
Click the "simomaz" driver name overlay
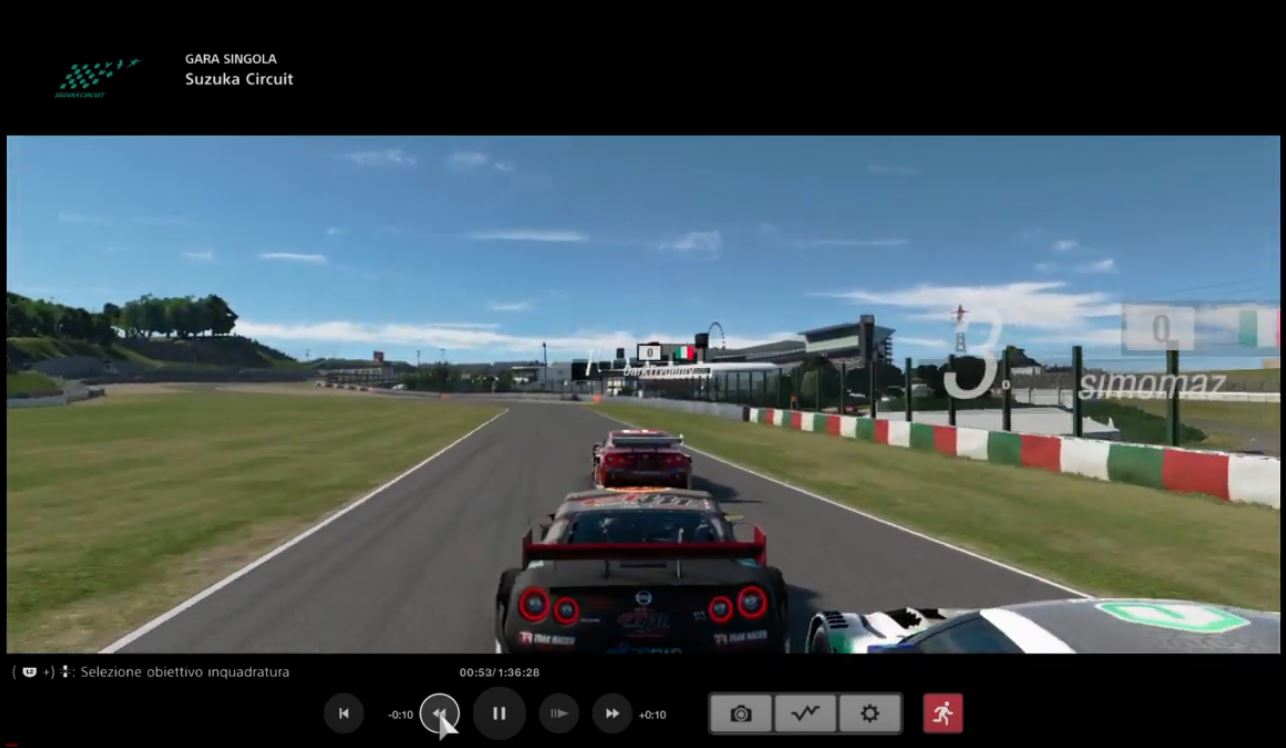[x=1152, y=385]
